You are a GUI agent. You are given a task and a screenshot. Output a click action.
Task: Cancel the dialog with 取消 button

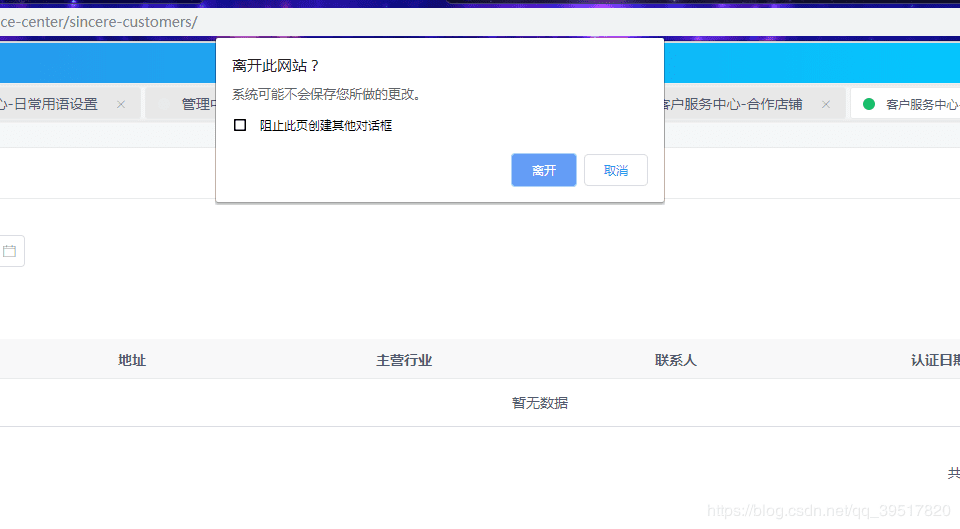click(x=616, y=170)
